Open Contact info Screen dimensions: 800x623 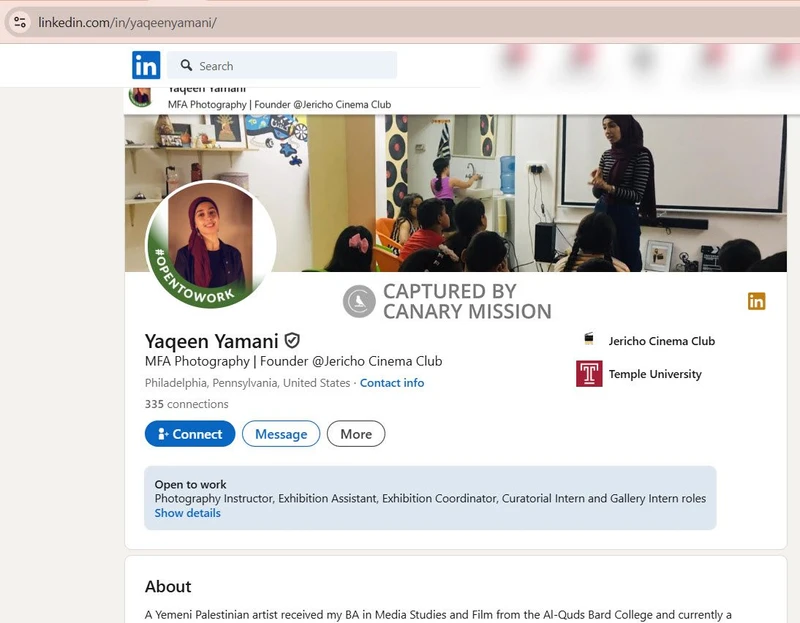click(x=392, y=383)
